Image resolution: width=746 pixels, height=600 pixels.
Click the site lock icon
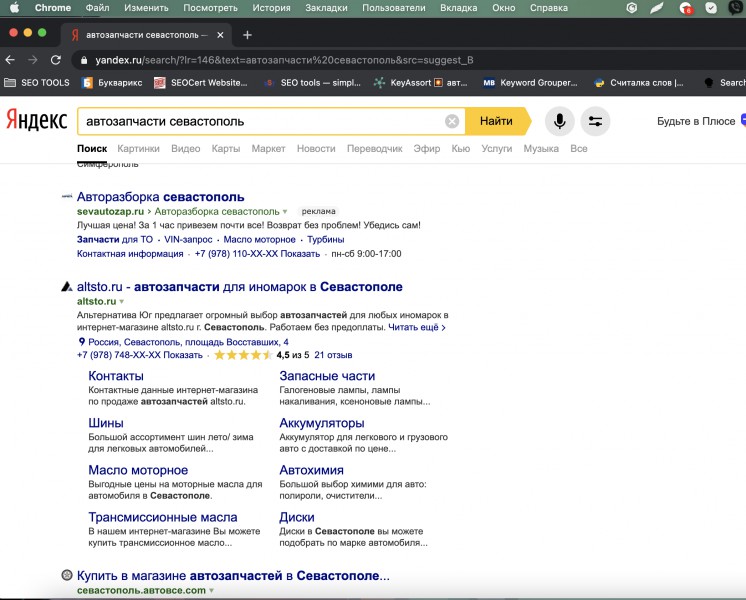[x=84, y=60]
